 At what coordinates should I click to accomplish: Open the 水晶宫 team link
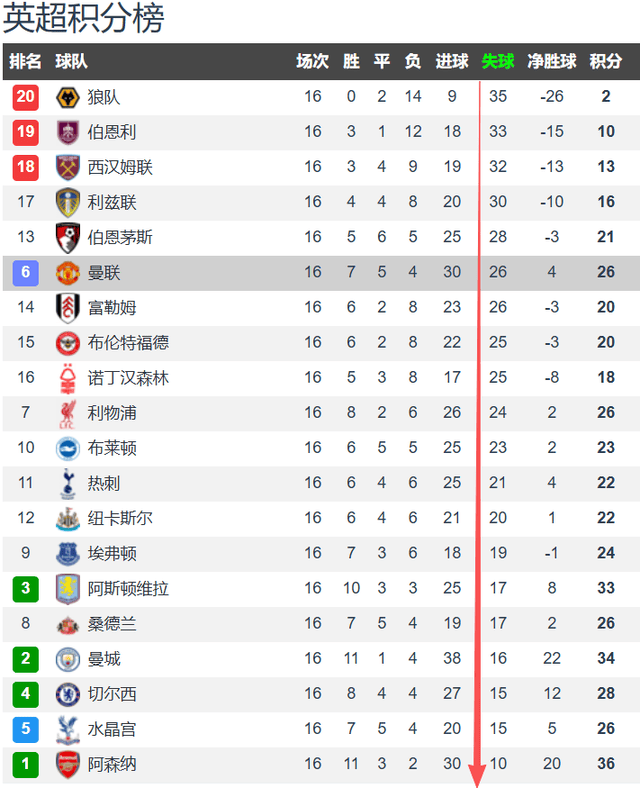112,729
